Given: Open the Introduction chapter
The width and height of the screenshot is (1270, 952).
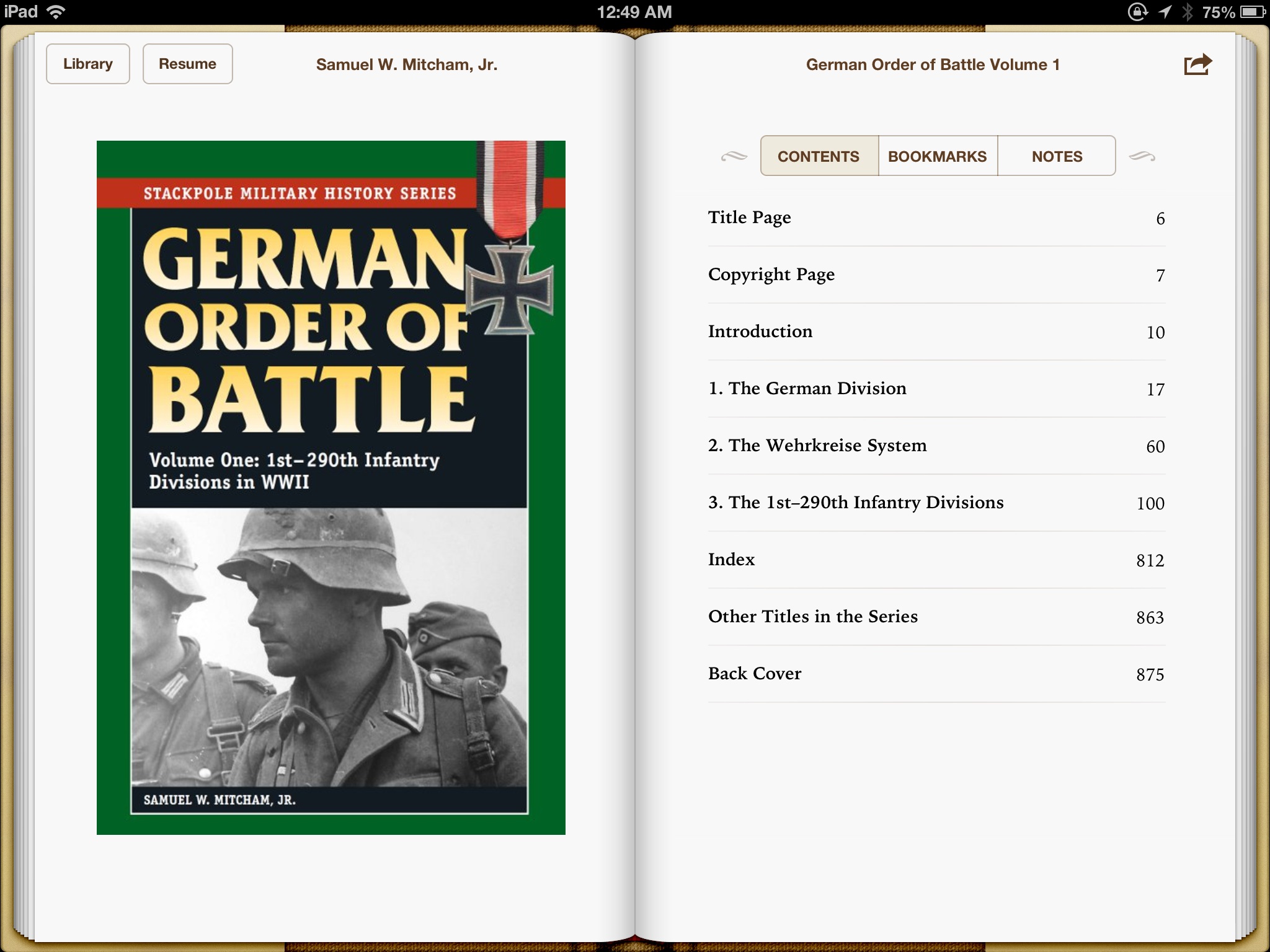Looking at the screenshot, I should point(936,332).
